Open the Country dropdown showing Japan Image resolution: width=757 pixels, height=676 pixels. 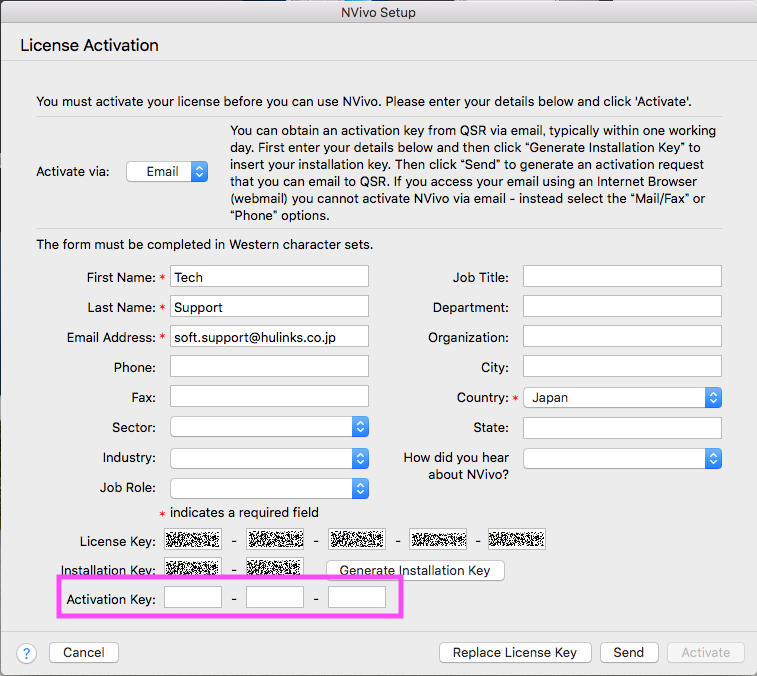(622, 397)
